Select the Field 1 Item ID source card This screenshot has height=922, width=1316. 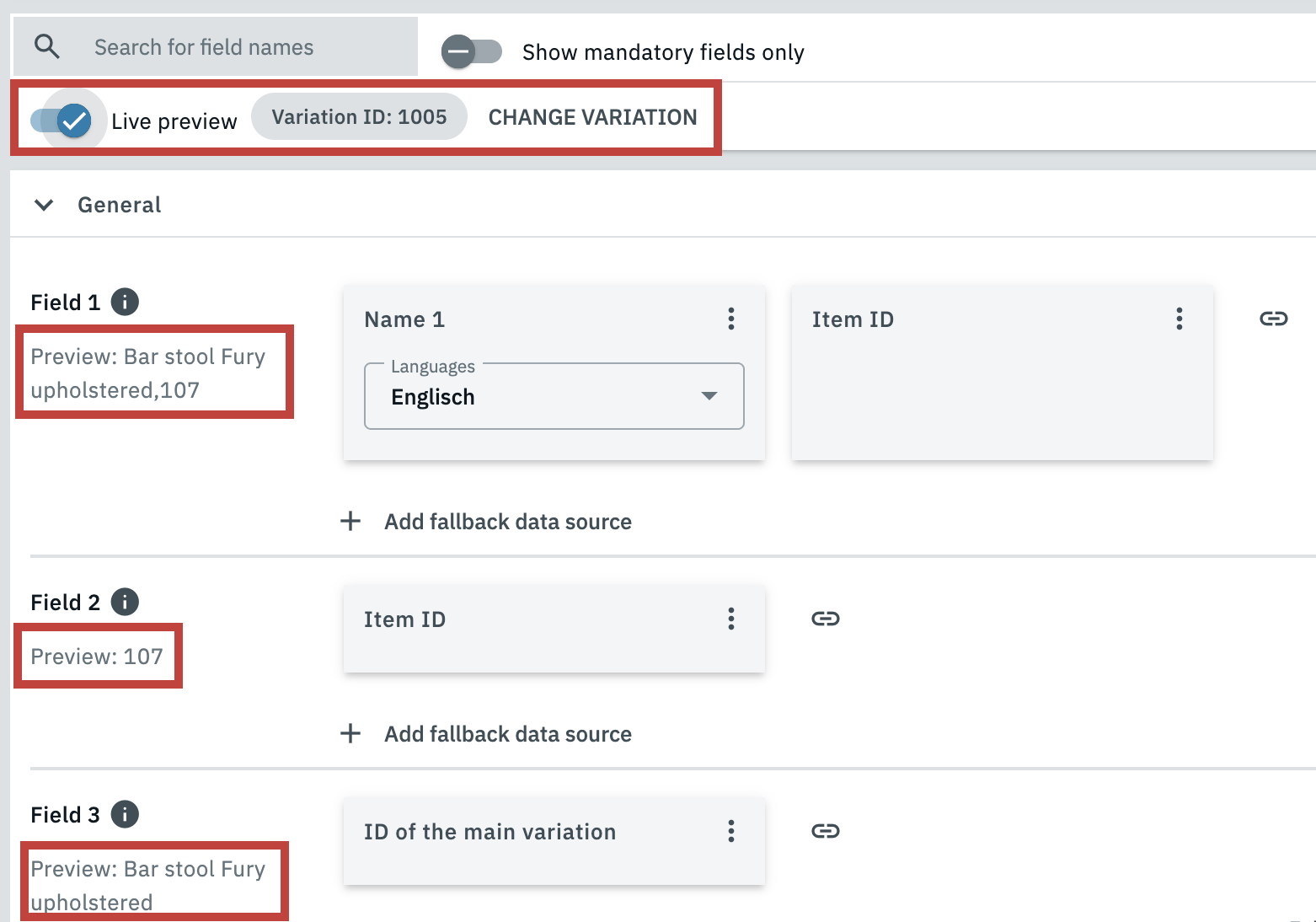pyautogui.click(x=1003, y=373)
